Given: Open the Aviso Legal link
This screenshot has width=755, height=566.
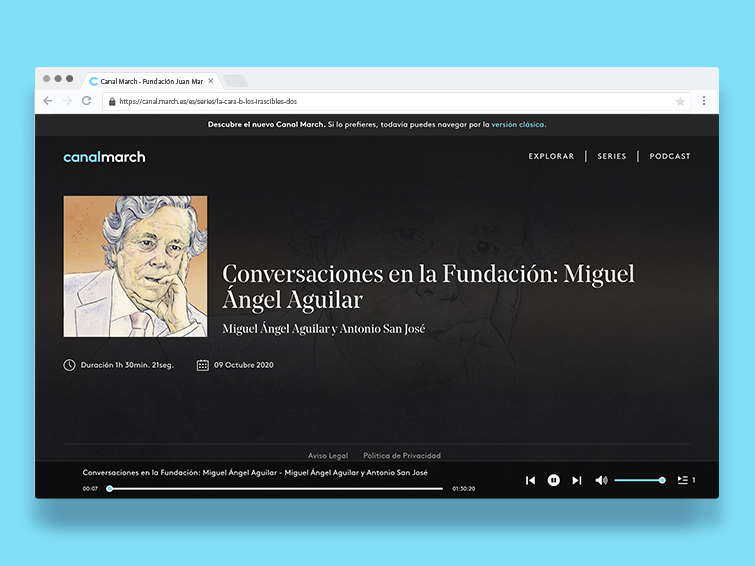Looking at the screenshot, I should 328,456.
